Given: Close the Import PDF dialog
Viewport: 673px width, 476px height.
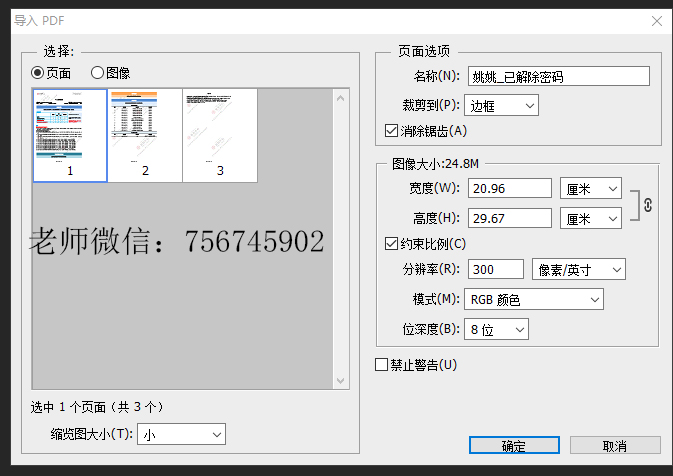Looking at the screenshot, I should [x=655, y=20].
